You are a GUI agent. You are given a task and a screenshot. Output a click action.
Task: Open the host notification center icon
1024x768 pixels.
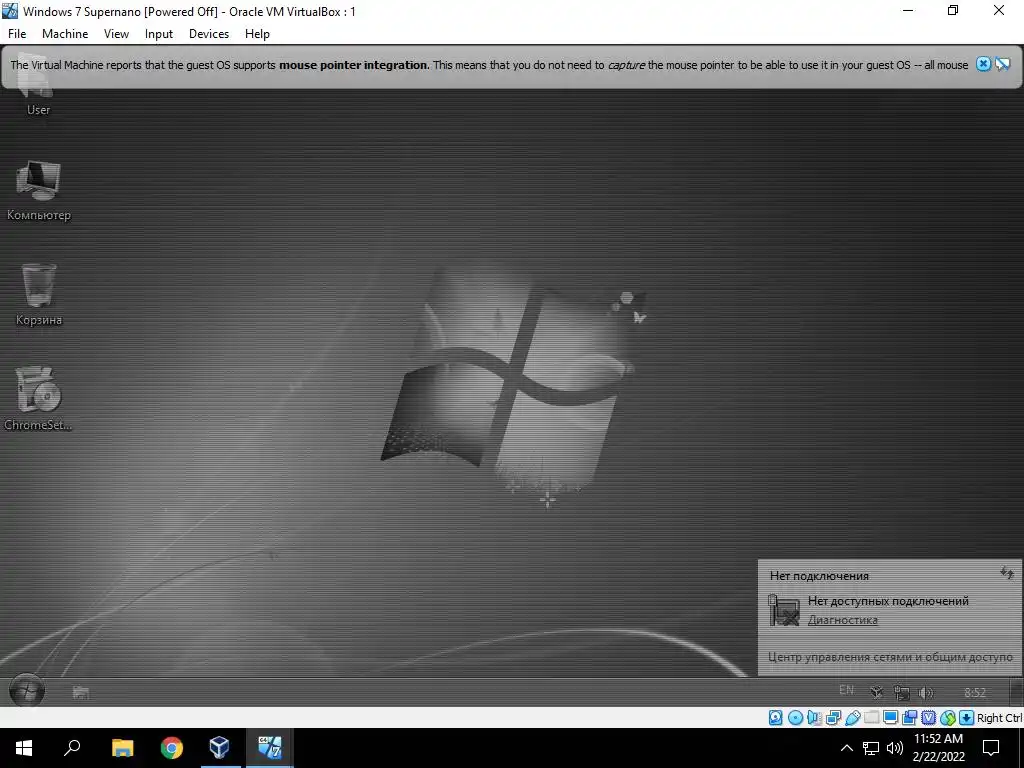(991, 748)
